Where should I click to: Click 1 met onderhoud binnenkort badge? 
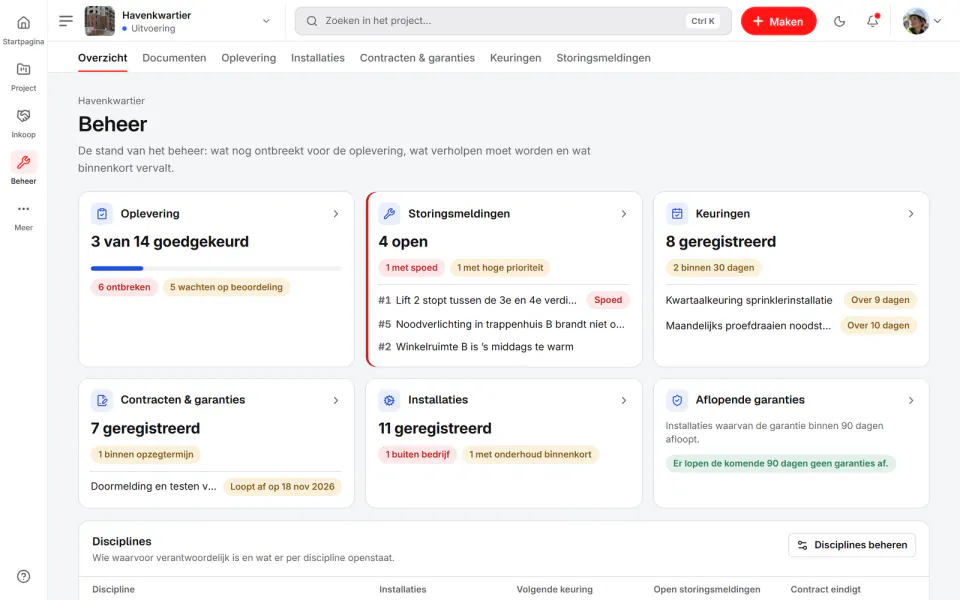[x=530, y=454]
